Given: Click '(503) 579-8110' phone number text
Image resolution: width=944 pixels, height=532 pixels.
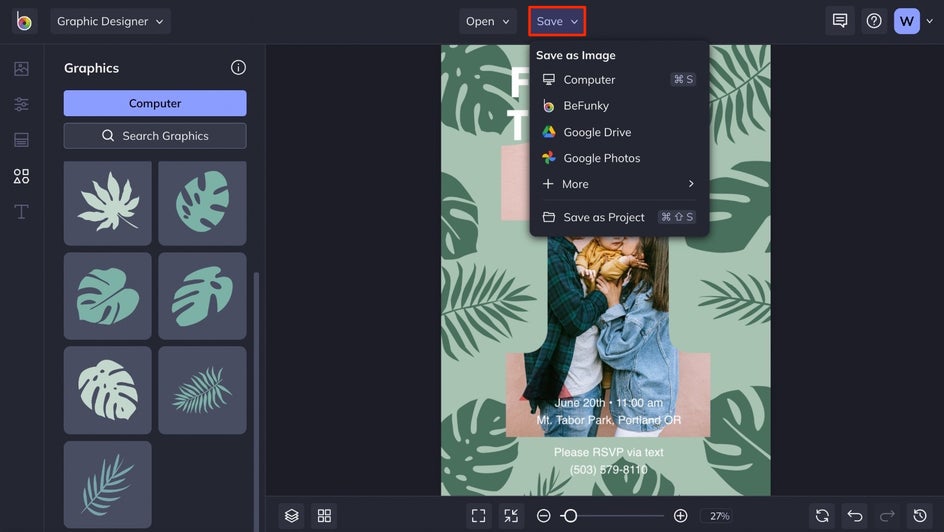Looking at the screenshot, I should 609,469.
